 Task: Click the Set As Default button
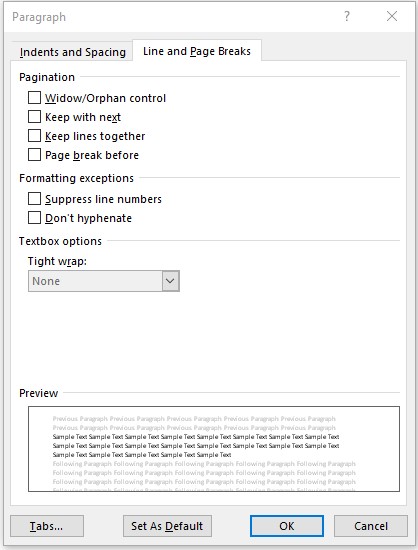point(167,526)
